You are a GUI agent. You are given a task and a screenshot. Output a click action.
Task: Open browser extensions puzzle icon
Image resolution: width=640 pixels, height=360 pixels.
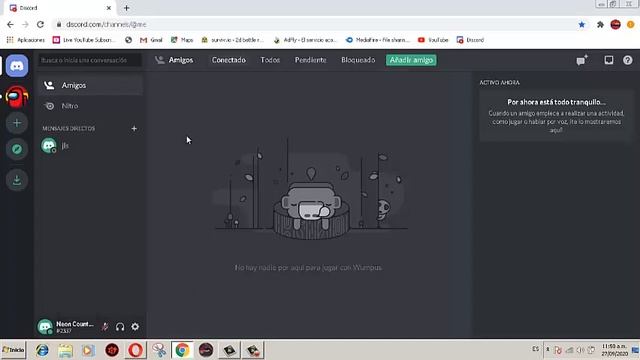(x=600, y=24)
